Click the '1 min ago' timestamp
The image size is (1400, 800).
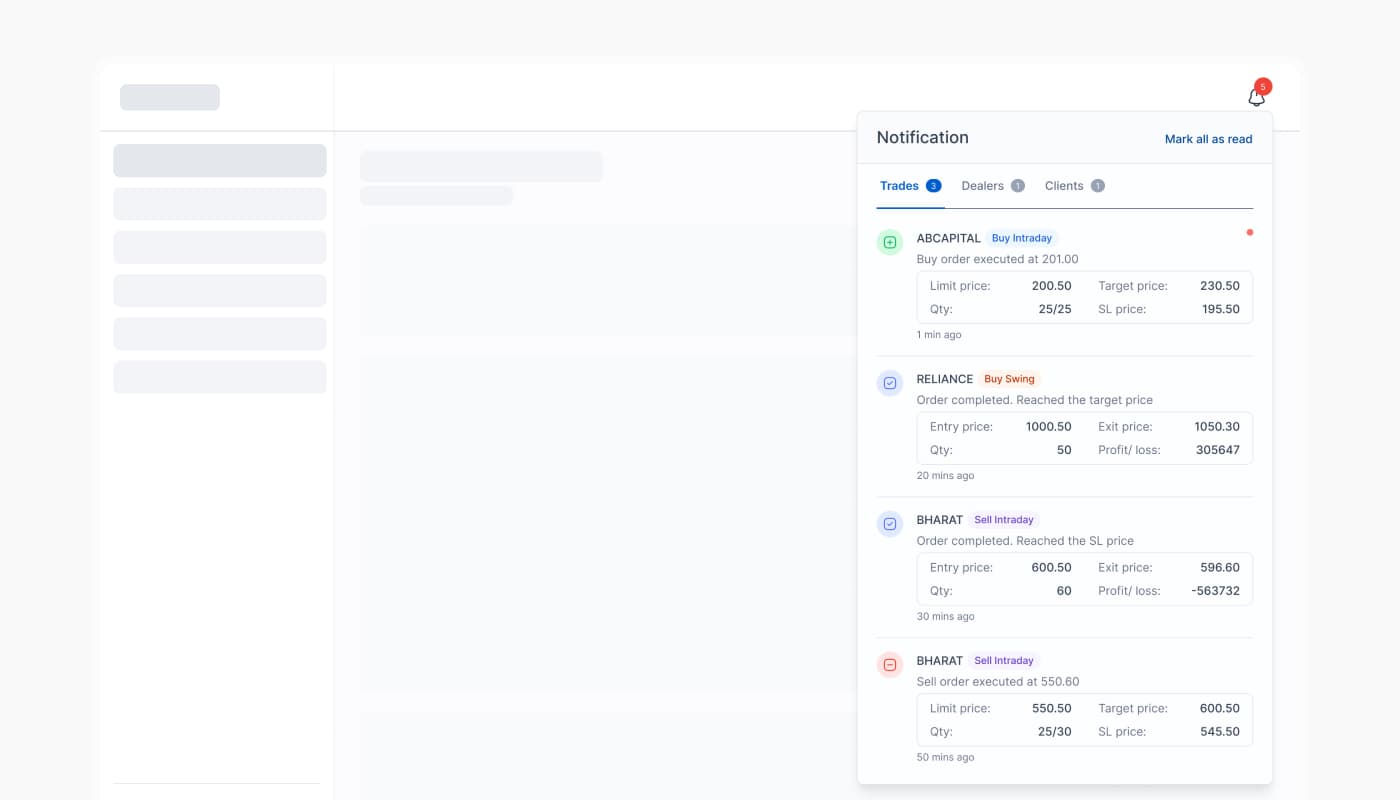click(939, 335)
